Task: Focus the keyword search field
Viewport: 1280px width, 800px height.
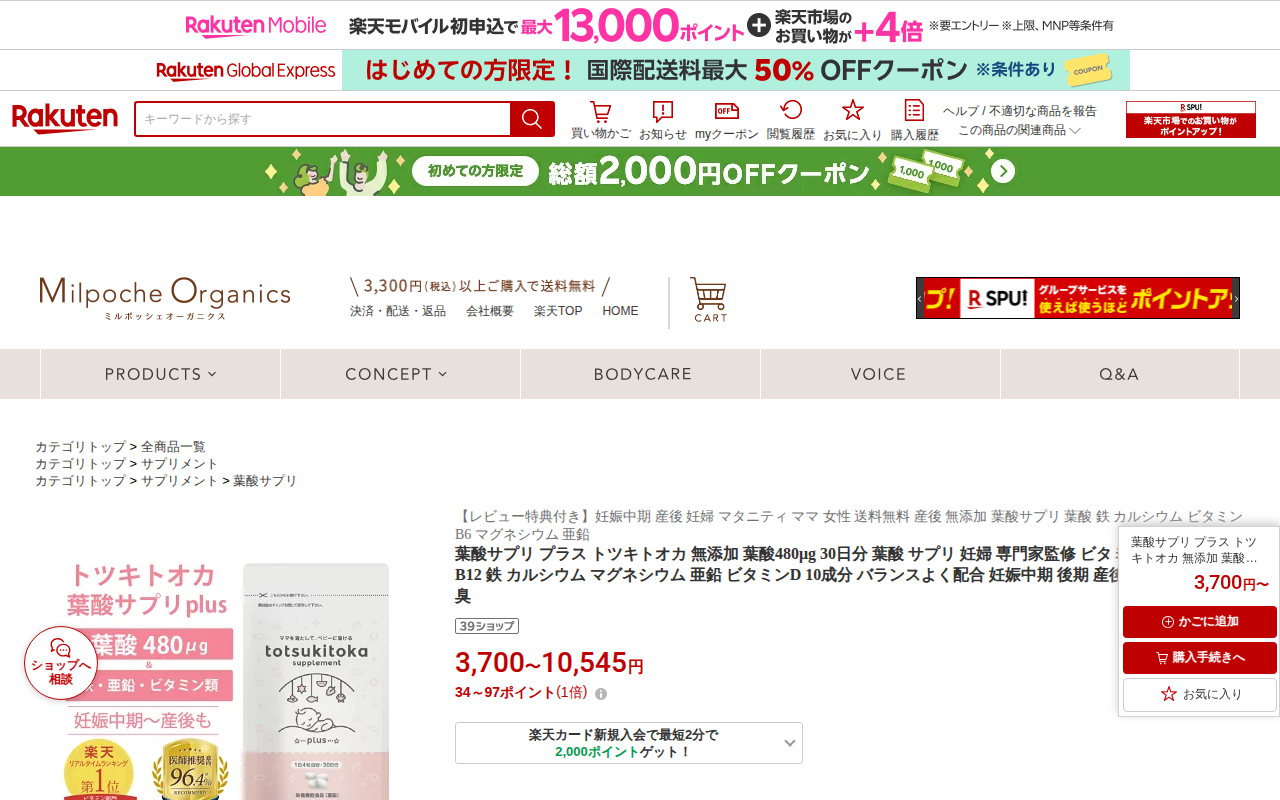Action: (x=322, y=119)
